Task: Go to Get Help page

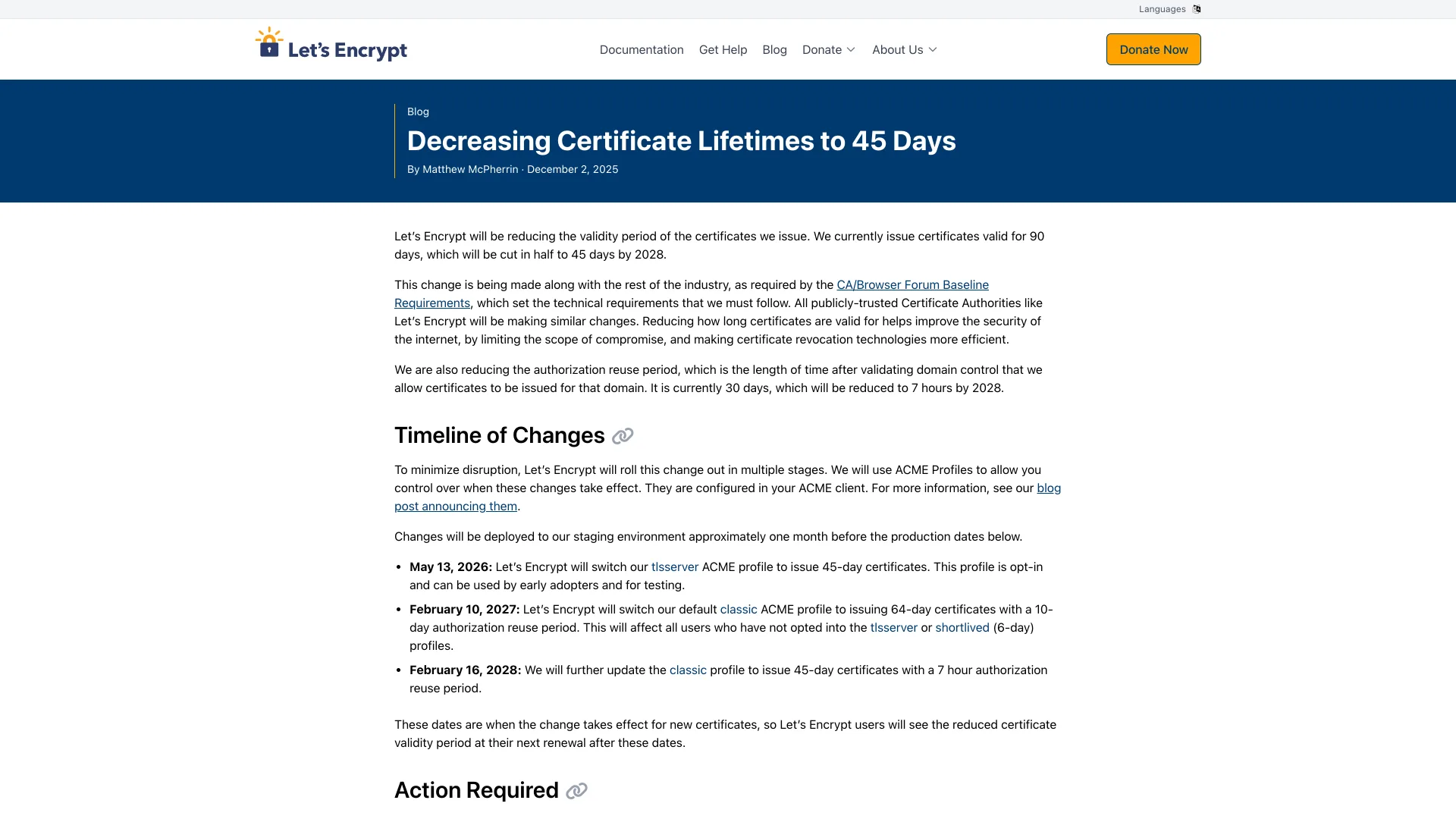Action: (723, 49)
